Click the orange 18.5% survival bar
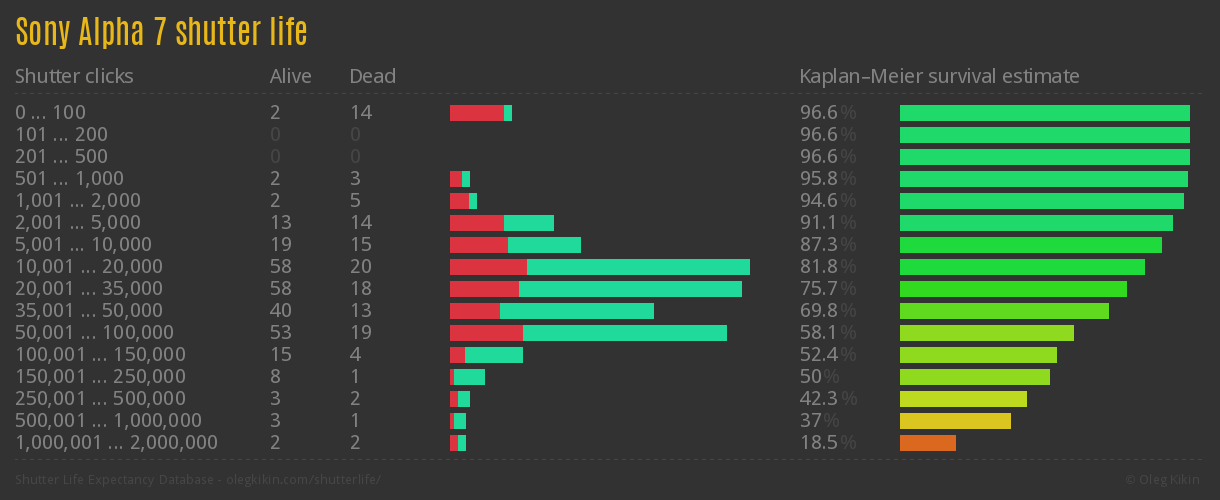The width and height of the screenshot is (1220, 500). [x=928, y=443]
